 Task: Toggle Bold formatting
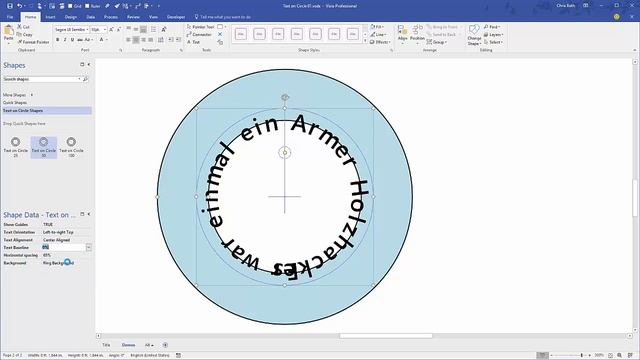click(x=58, y=40)
